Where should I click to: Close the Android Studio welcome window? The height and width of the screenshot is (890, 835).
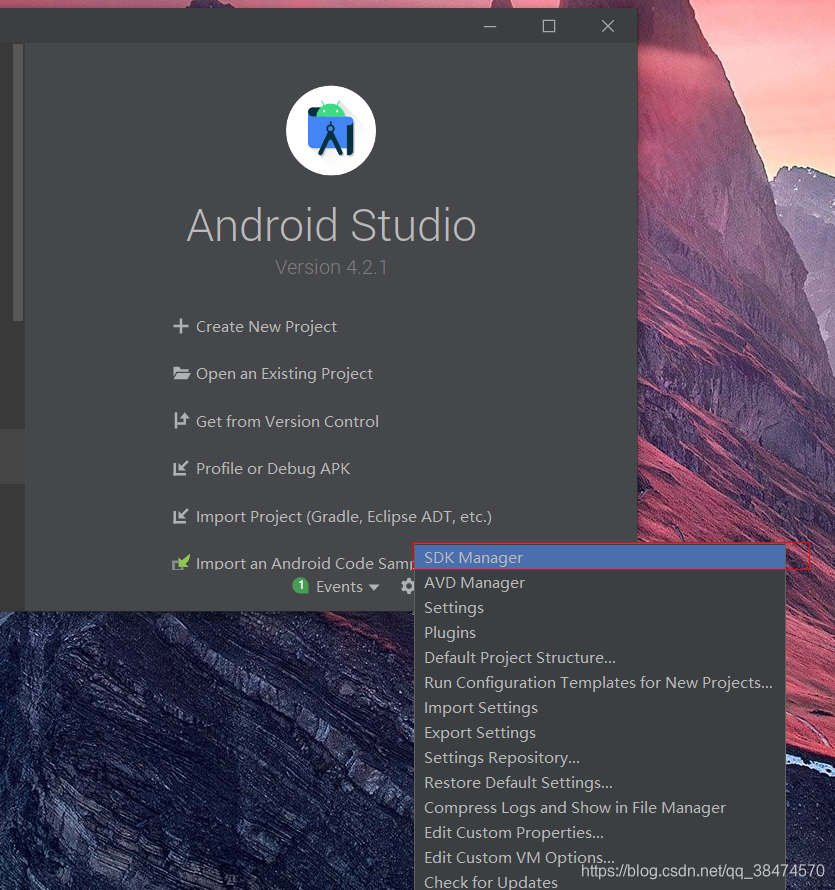tap(608, 26)
